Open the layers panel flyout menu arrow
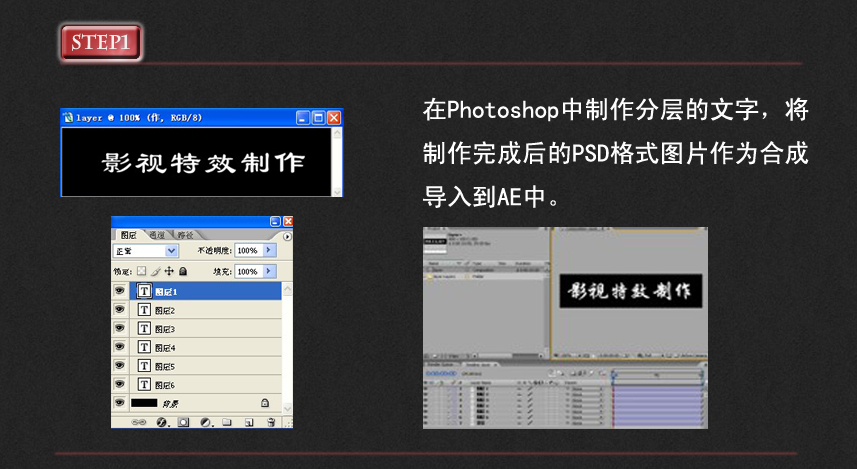This screenshot has height=469, width=857. tap(287, 236)
